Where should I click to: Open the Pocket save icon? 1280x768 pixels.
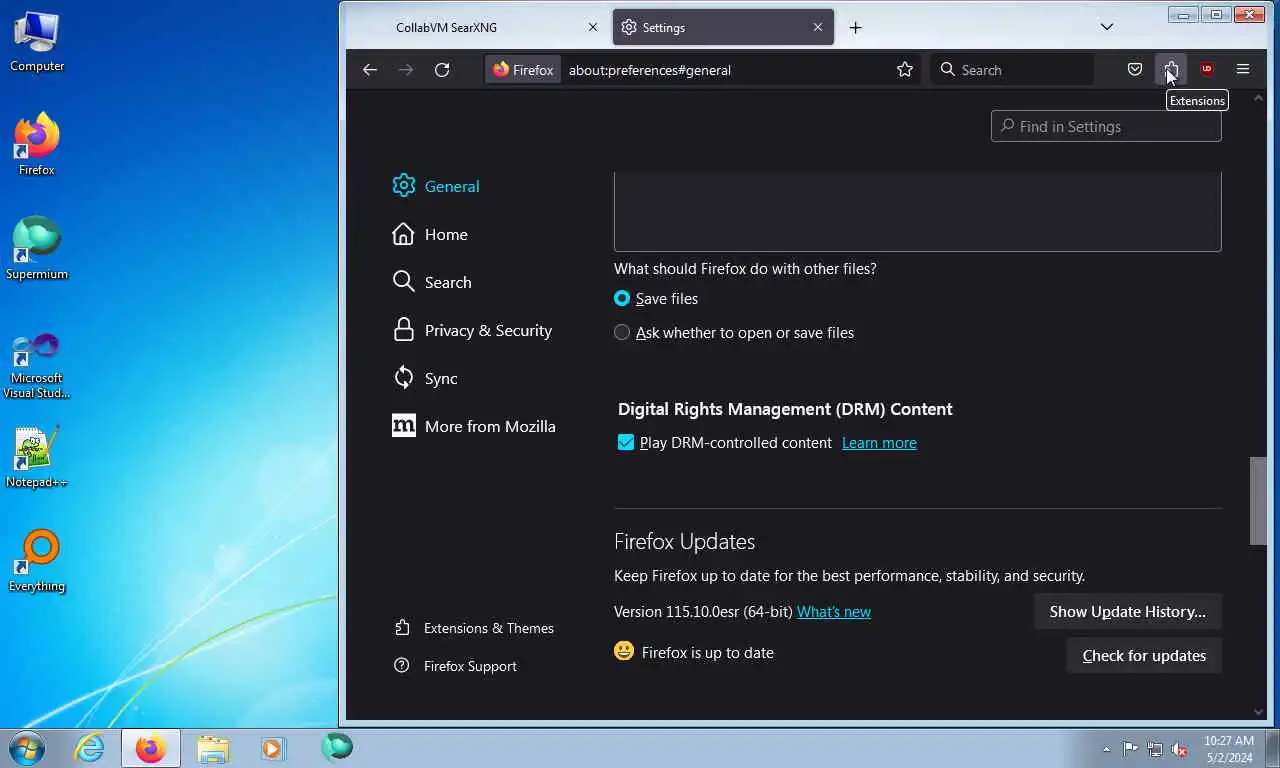(x=1135, y=70)
